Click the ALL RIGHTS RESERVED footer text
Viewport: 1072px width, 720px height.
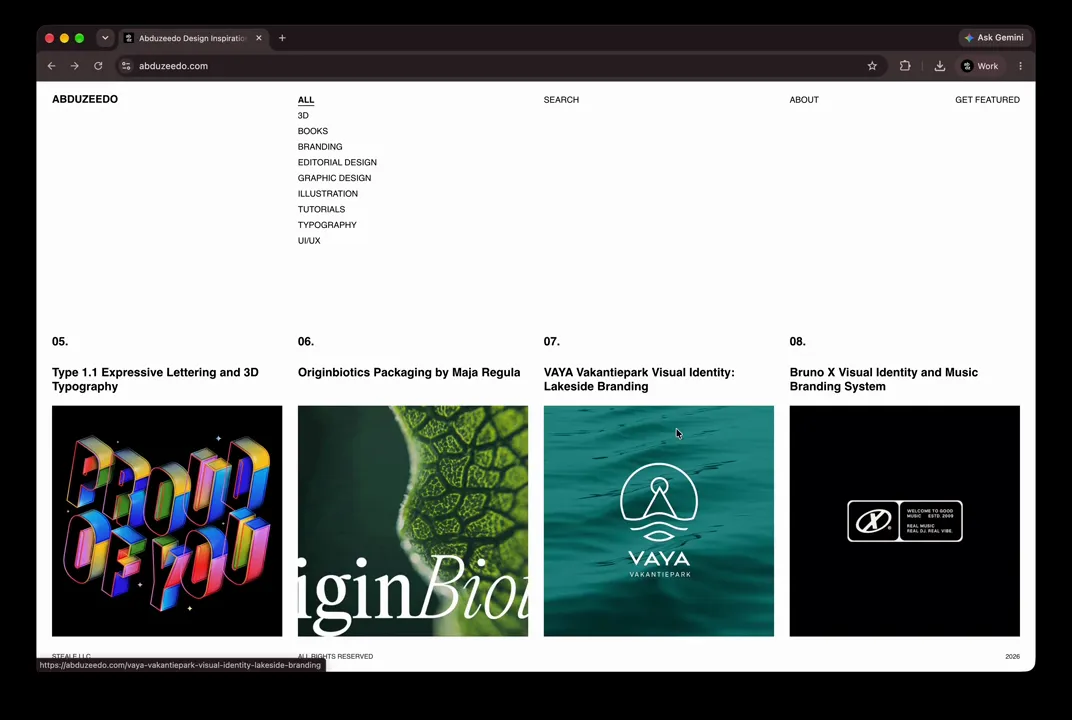[336, 656]
